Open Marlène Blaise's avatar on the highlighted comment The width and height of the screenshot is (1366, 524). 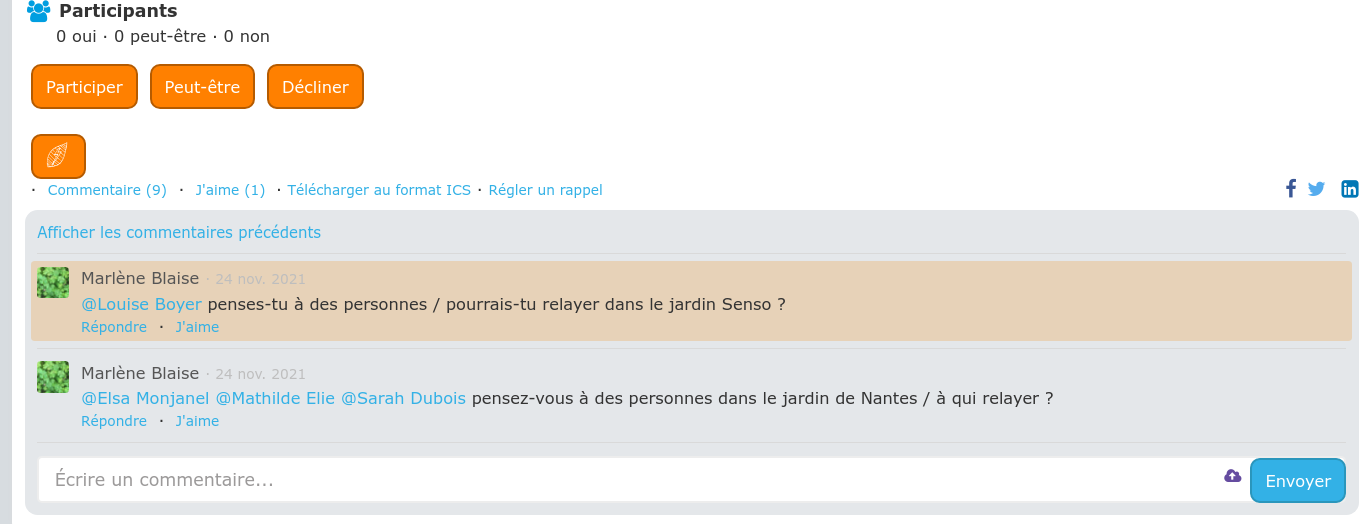[x=53, y=283]
